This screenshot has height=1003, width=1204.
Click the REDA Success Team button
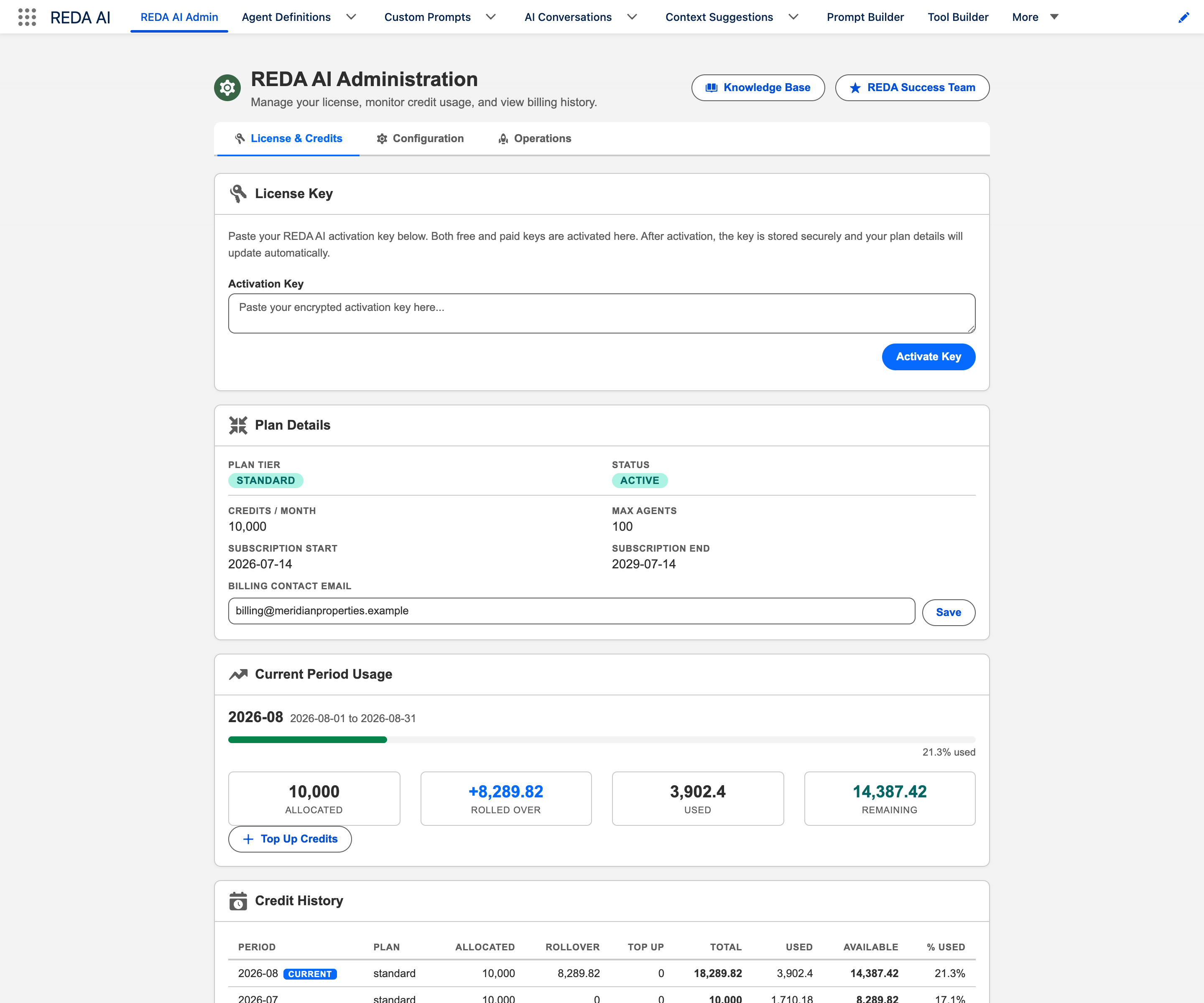912,88
